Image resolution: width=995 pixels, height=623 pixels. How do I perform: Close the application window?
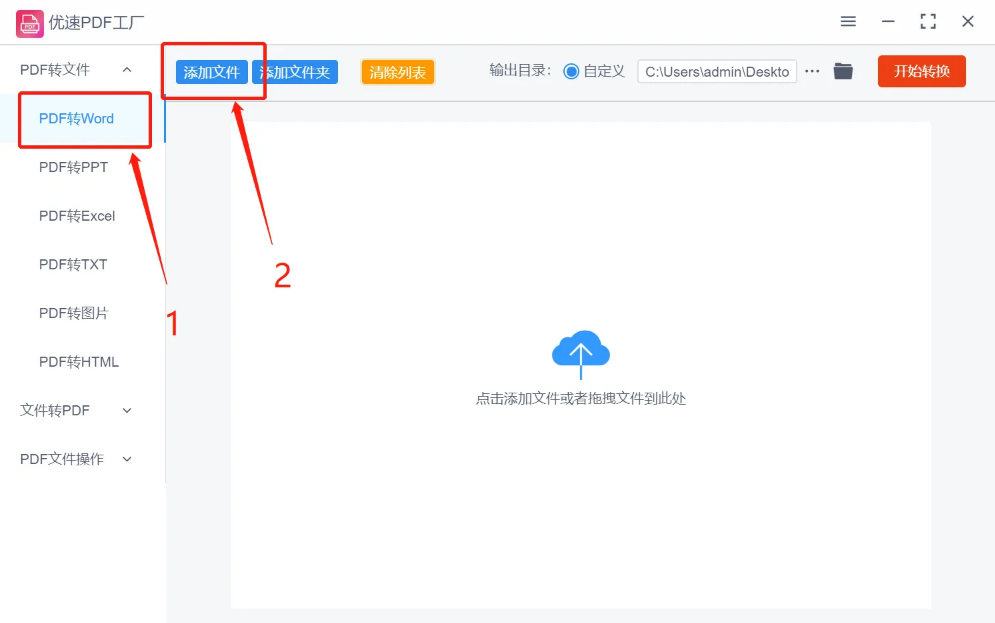tap(968, 22)
